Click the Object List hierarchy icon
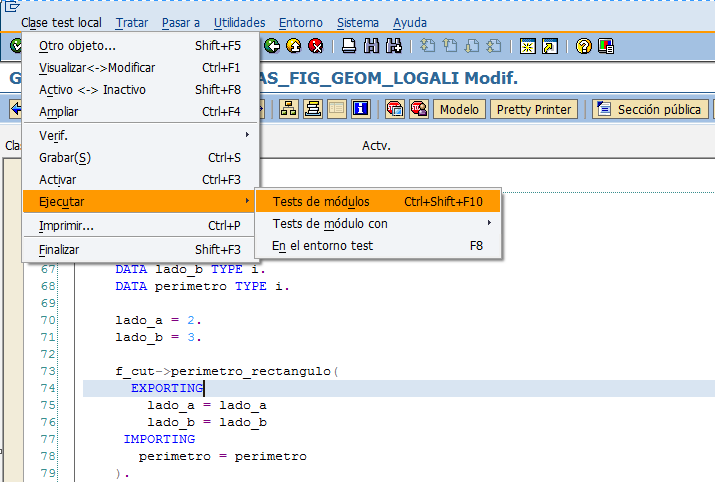This screenshot has width=715, height=482. [x=289, y=109]
